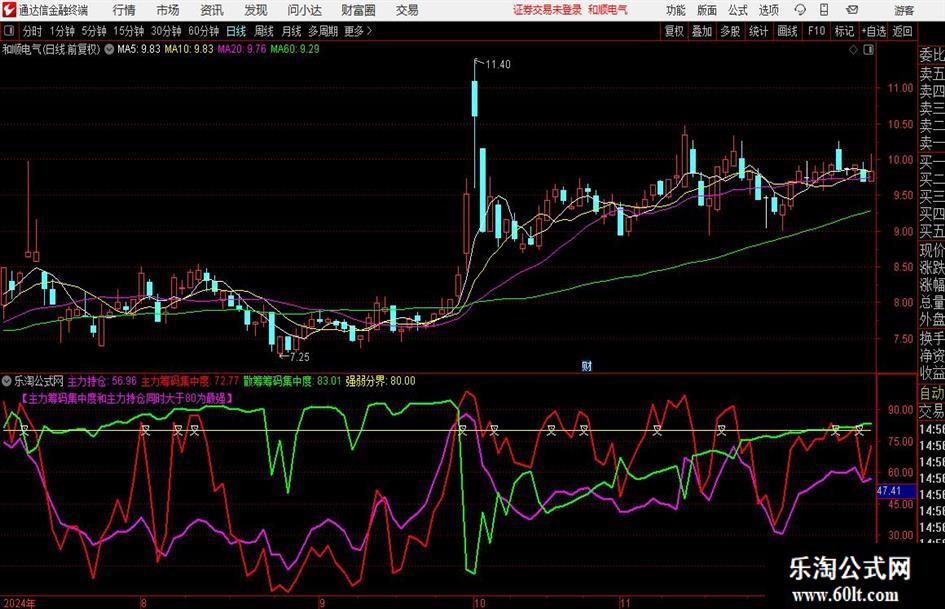Click the 主力筹码集中度: 72.77 value

pyautogui.click(x=190, y=381)
